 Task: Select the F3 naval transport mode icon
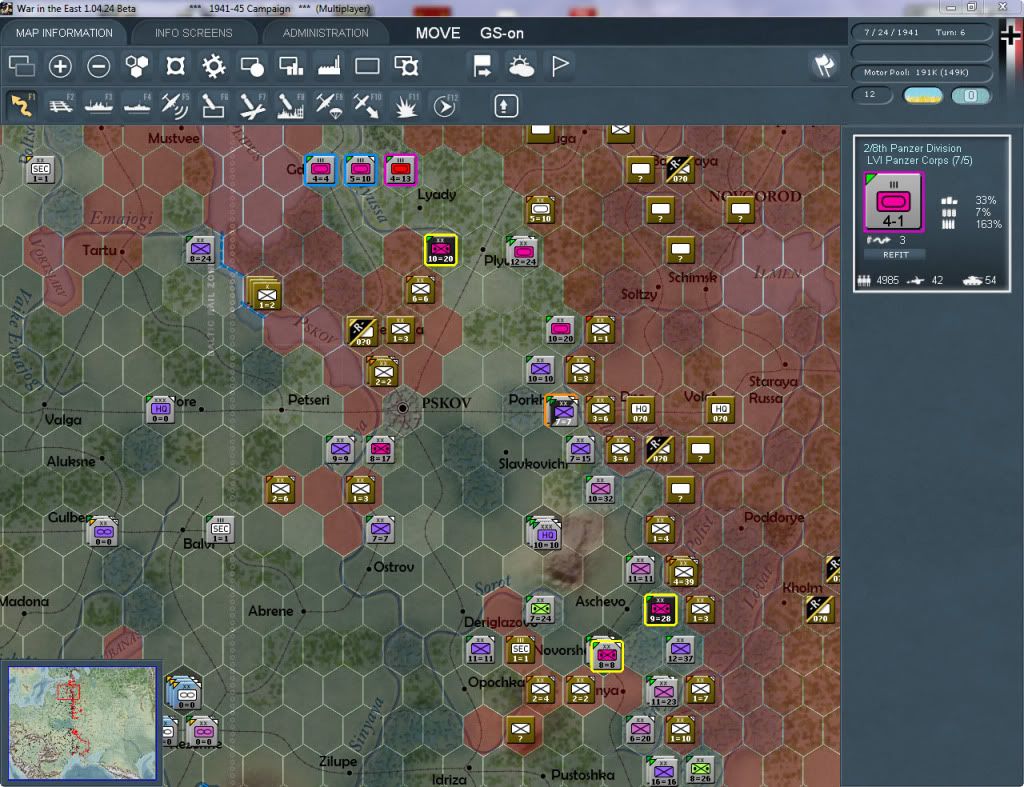tap(99, 105)
